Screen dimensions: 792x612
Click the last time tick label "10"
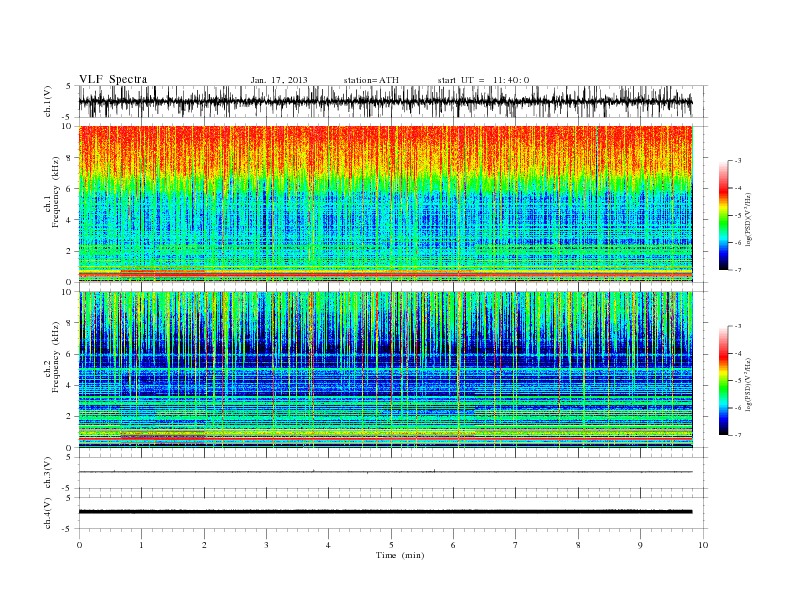tap(703, 545)
